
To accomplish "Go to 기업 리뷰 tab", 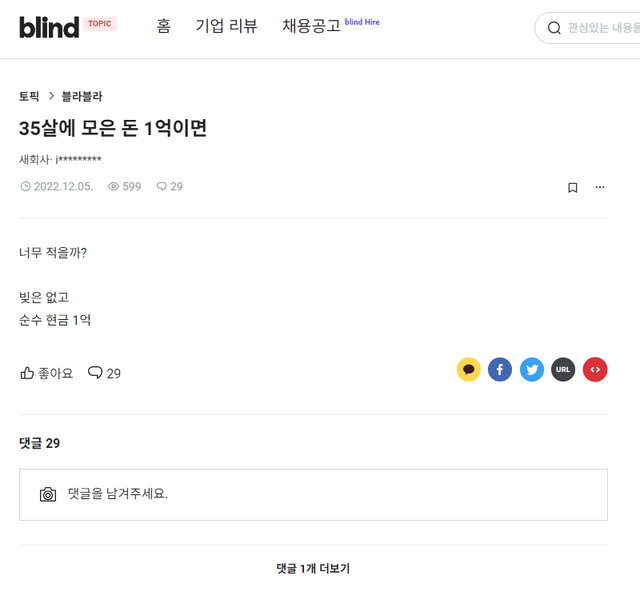I will coord(226,27).
